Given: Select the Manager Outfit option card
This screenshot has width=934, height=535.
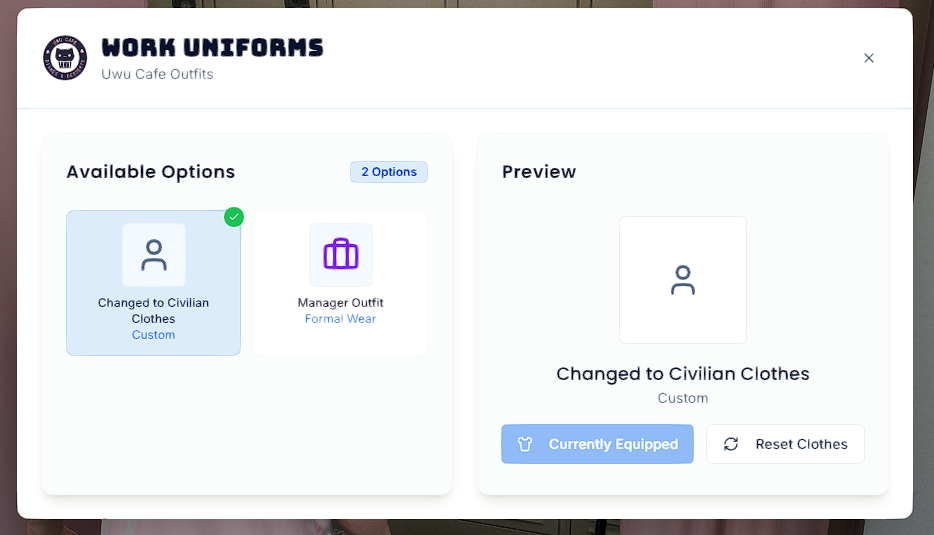Looking at the screenshot, I should [341, 283].
